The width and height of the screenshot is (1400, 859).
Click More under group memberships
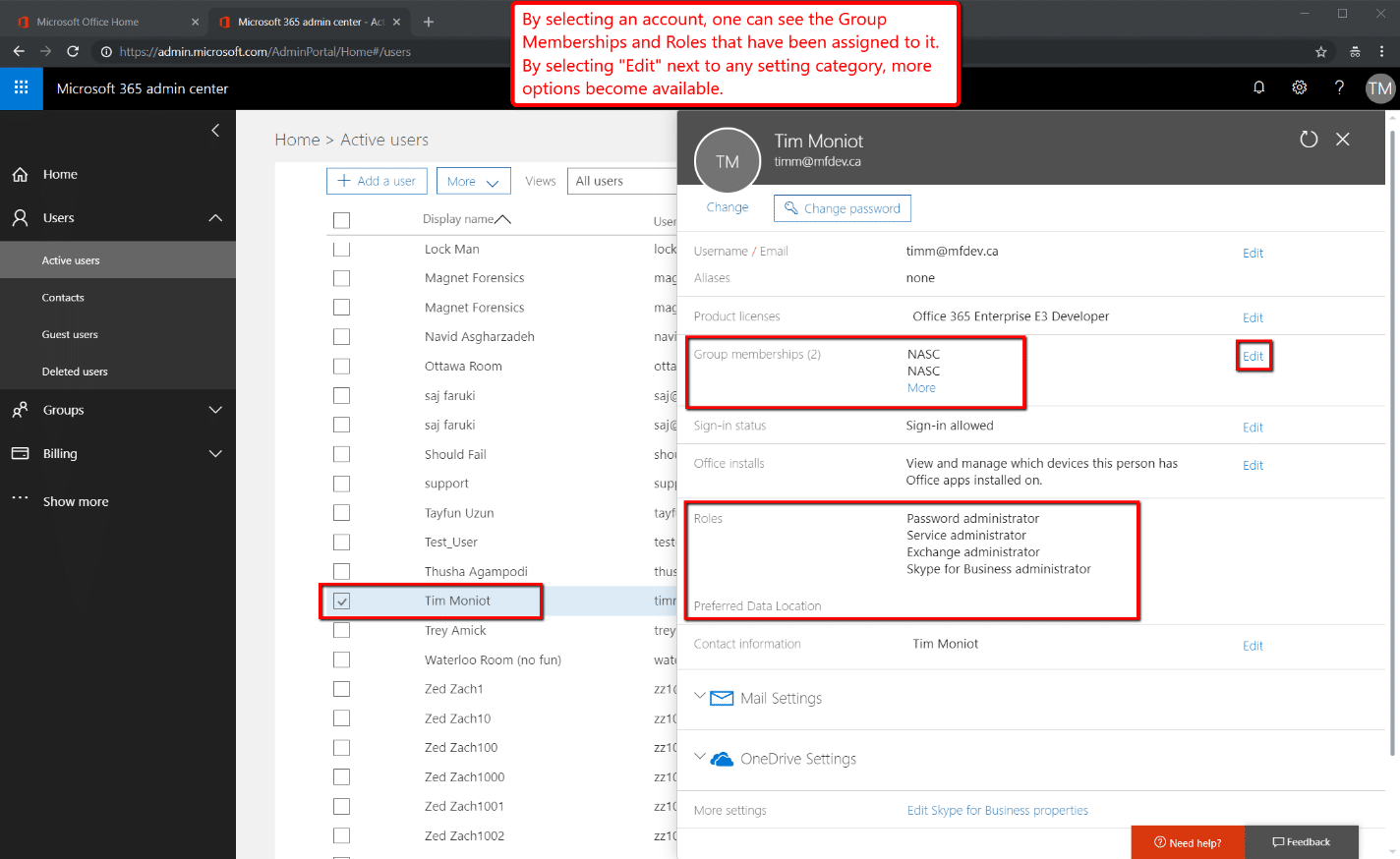coord(921,388)
